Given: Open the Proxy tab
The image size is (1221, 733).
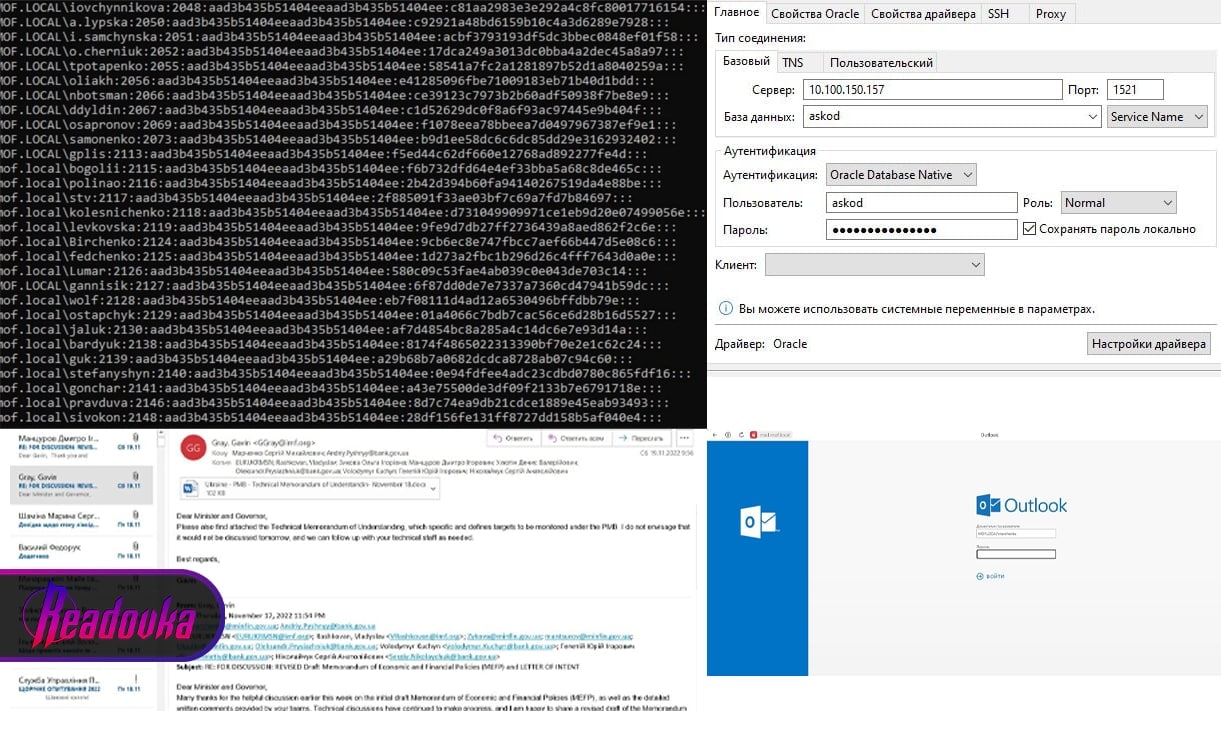Looking at the screenshot, I should [1050, 13].
